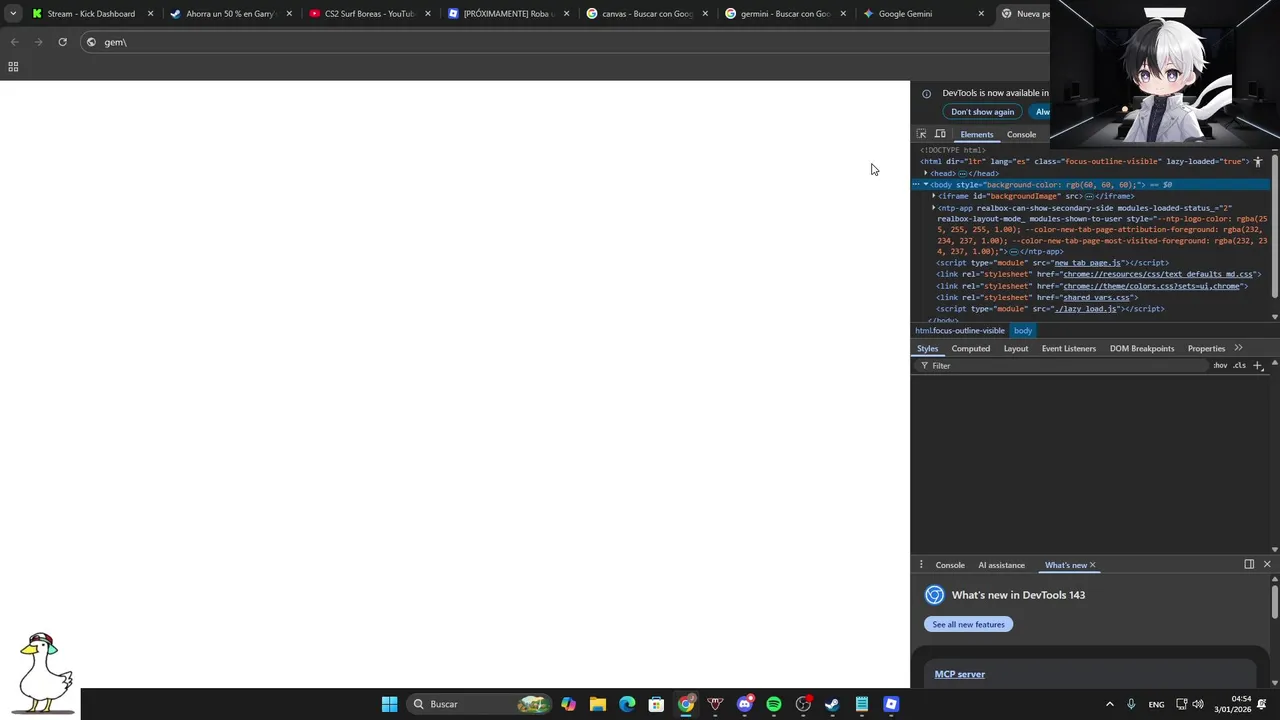This screenshot has width=1280, height=720.
Task: Select the body breadcrumb item
Action: (1022, 331)
